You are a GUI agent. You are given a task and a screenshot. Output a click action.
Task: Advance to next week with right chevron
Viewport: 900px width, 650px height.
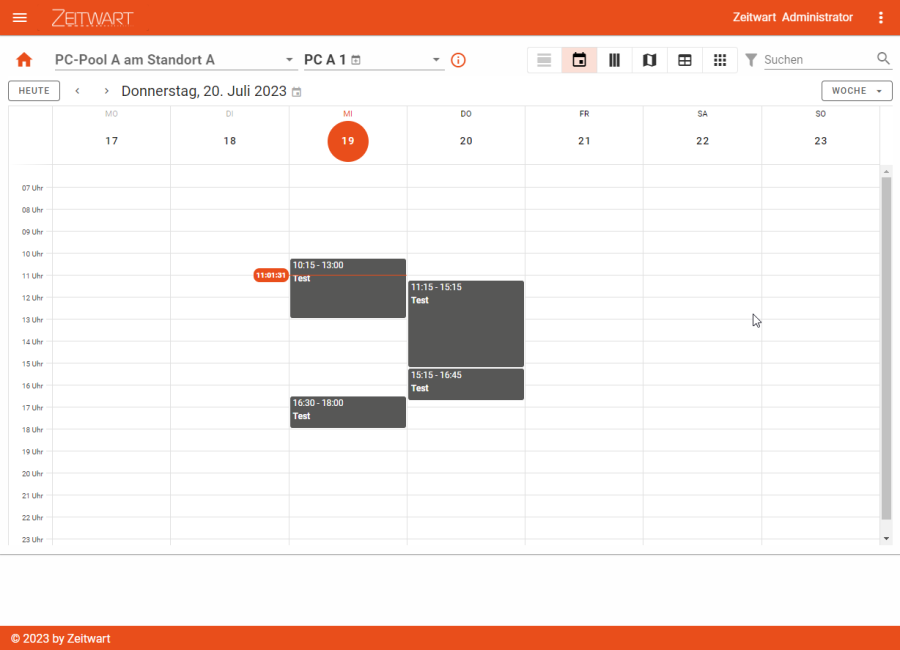click(x=107, y=91)
